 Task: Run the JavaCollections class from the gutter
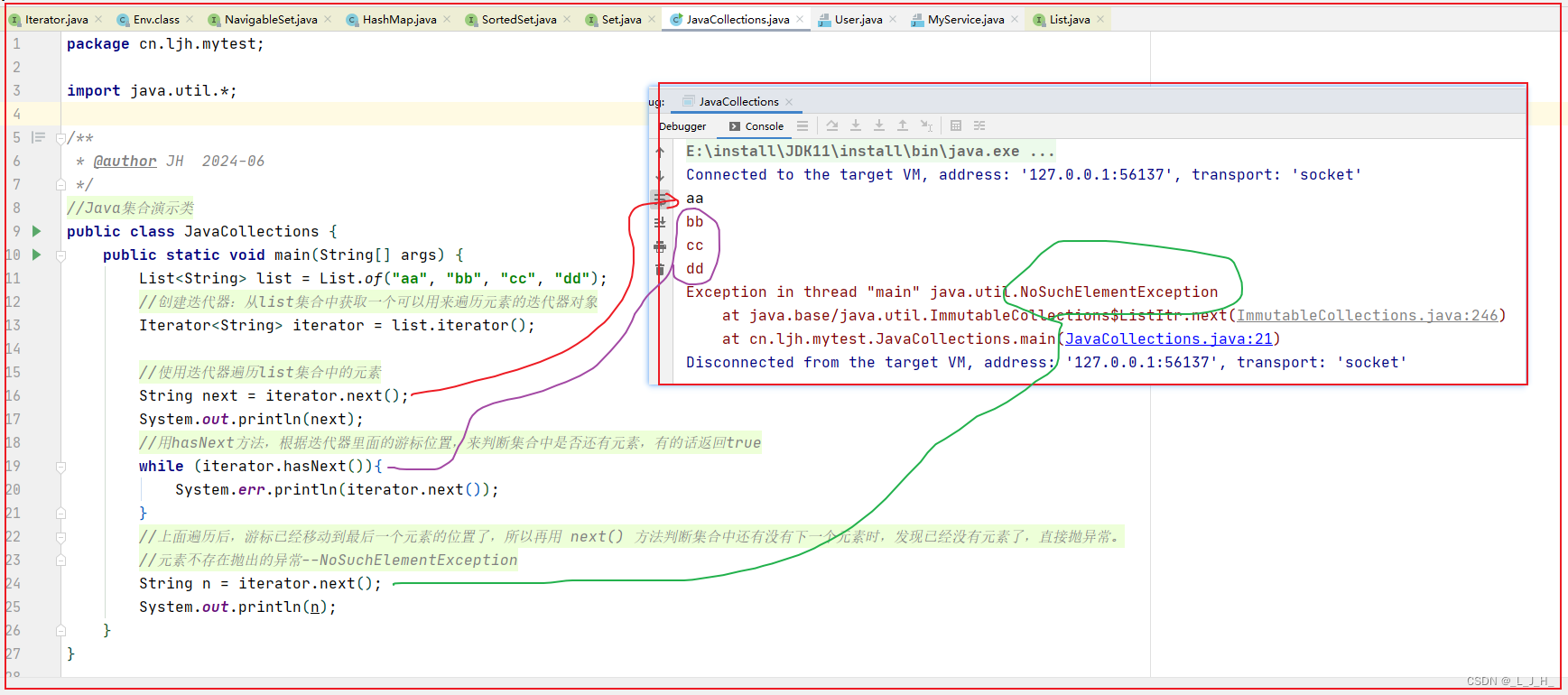pos(36,231)
